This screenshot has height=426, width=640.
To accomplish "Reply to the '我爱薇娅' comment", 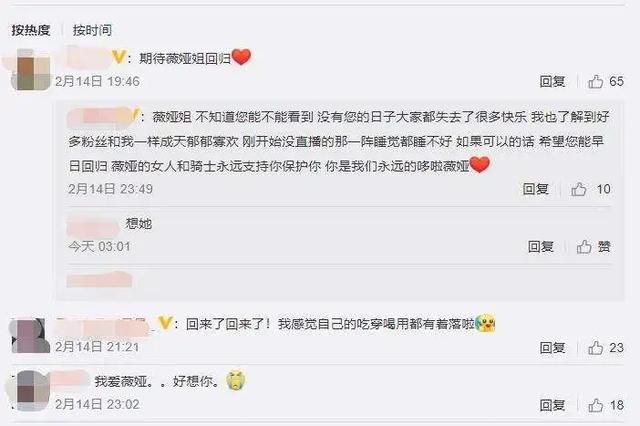I will click(552, 405).
